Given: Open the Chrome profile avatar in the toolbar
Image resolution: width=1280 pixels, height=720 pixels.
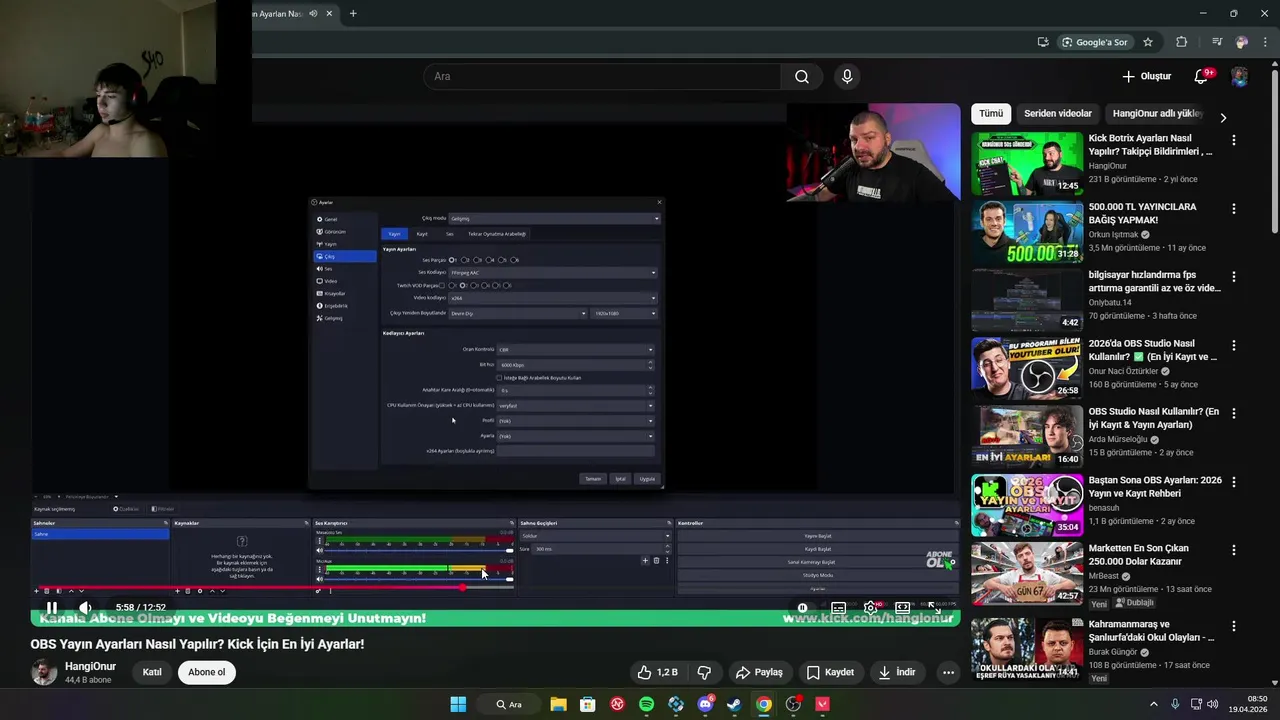Looking at the screenshot, I should (x=1242, y=42).
